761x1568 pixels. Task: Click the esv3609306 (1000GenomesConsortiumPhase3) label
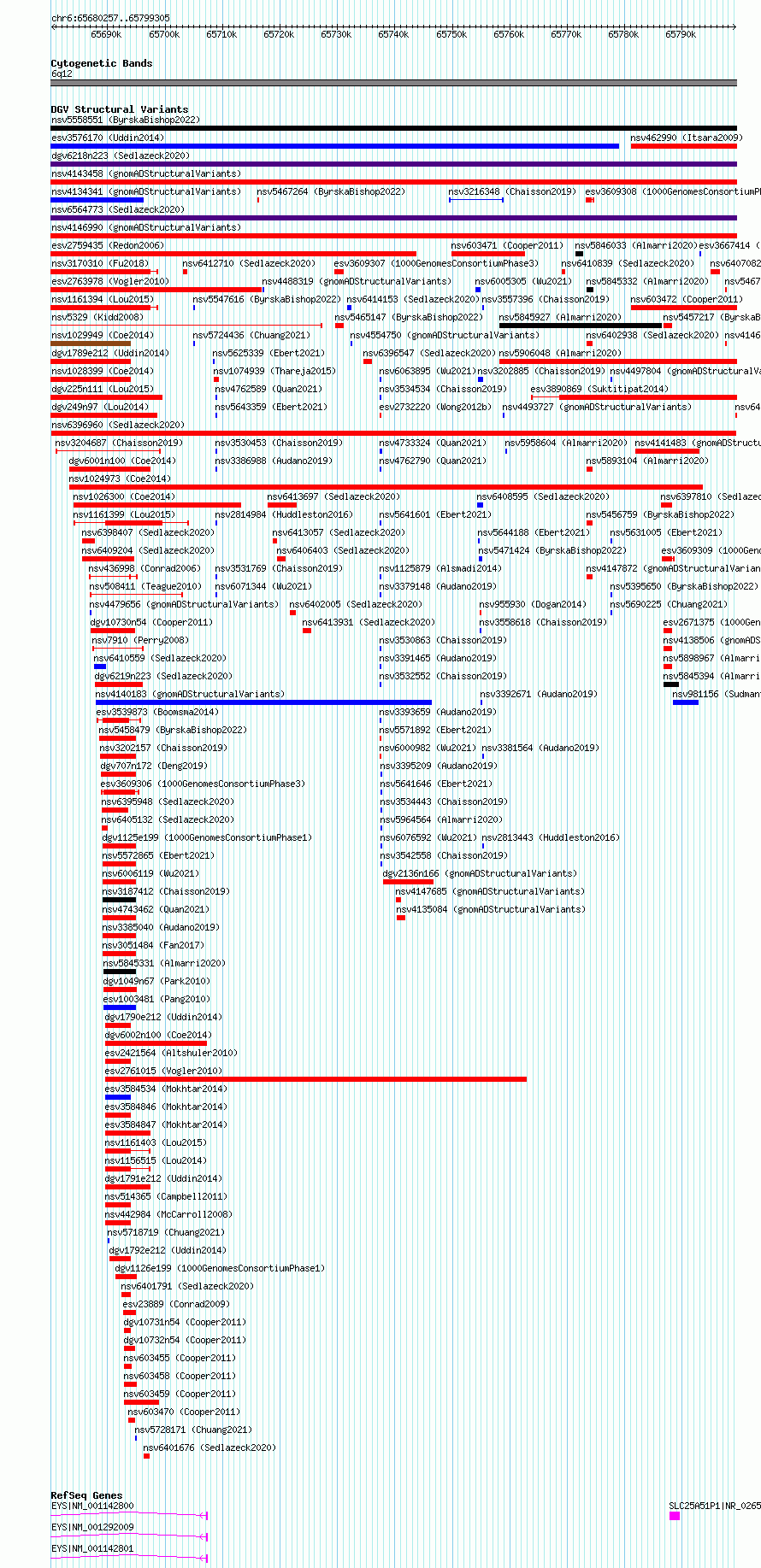[204, 784]
